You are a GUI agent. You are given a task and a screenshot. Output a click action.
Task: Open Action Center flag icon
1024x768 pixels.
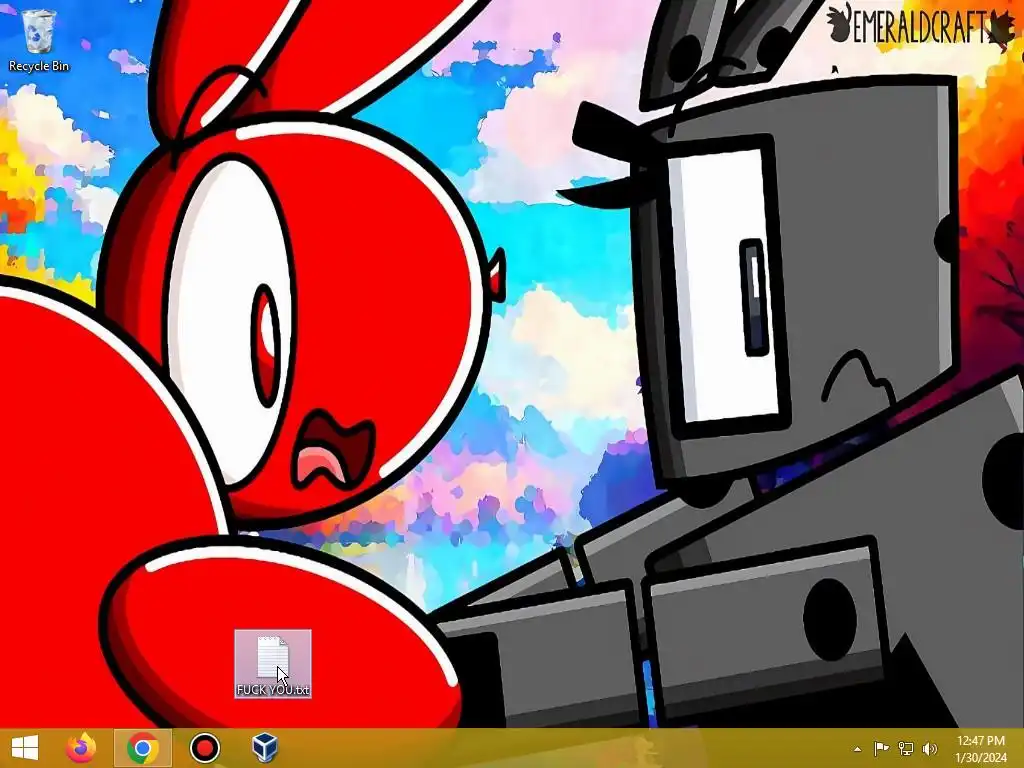(x=881, y=748)
